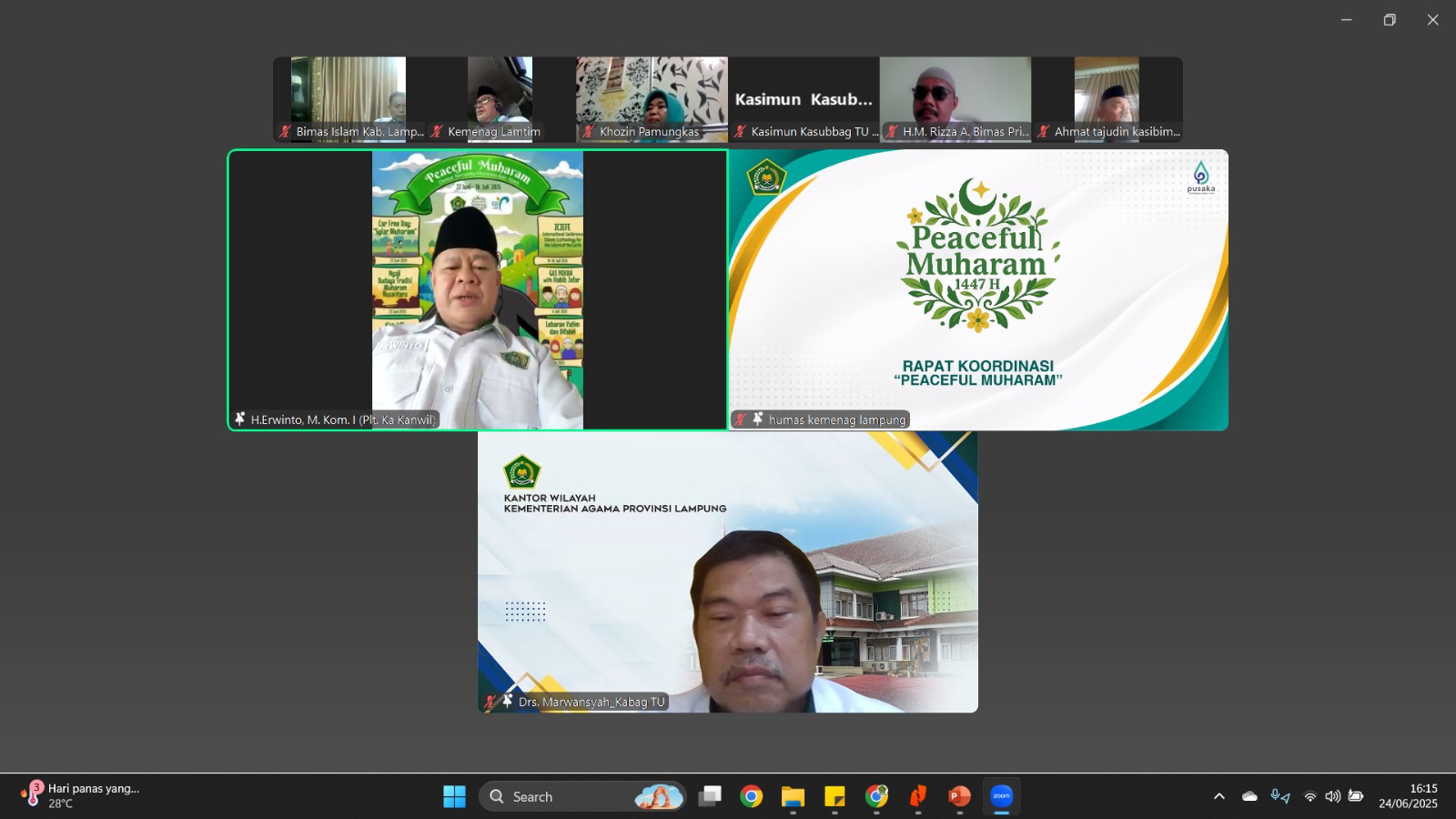Click the pin icon on H.Erwinto's tile
The image size is (1456, 819).
[239, 419]
